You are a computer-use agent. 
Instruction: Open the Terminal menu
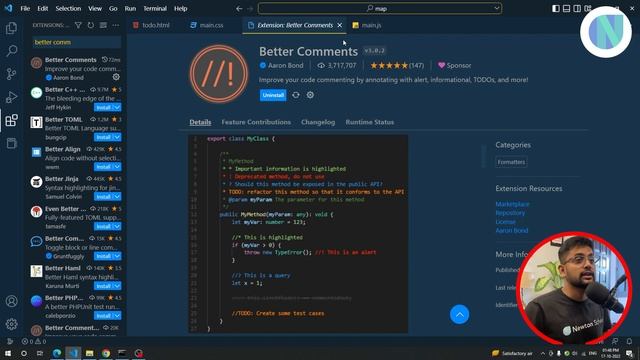(155, 9)
